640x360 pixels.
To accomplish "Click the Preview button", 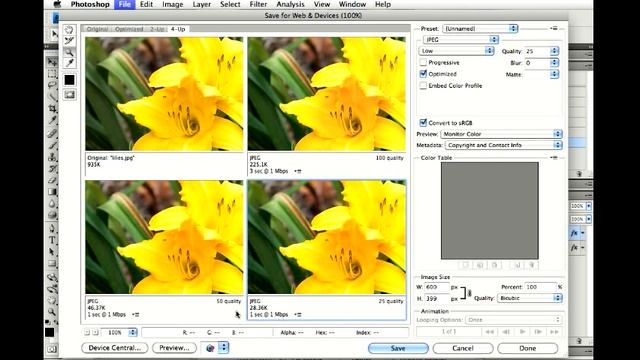I will click(174, 348).
